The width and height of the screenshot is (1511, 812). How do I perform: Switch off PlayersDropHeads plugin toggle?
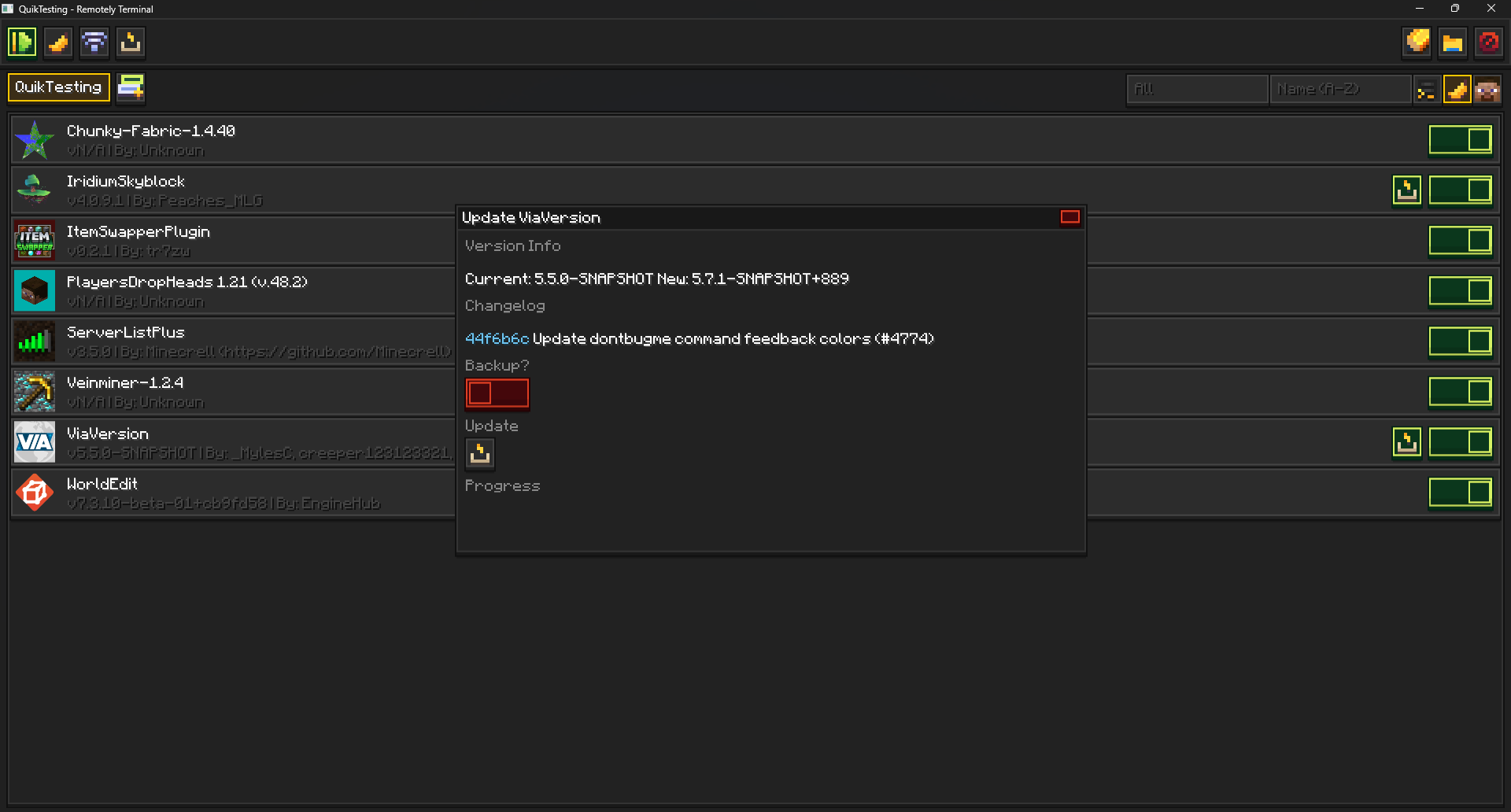click(1461, 291)
